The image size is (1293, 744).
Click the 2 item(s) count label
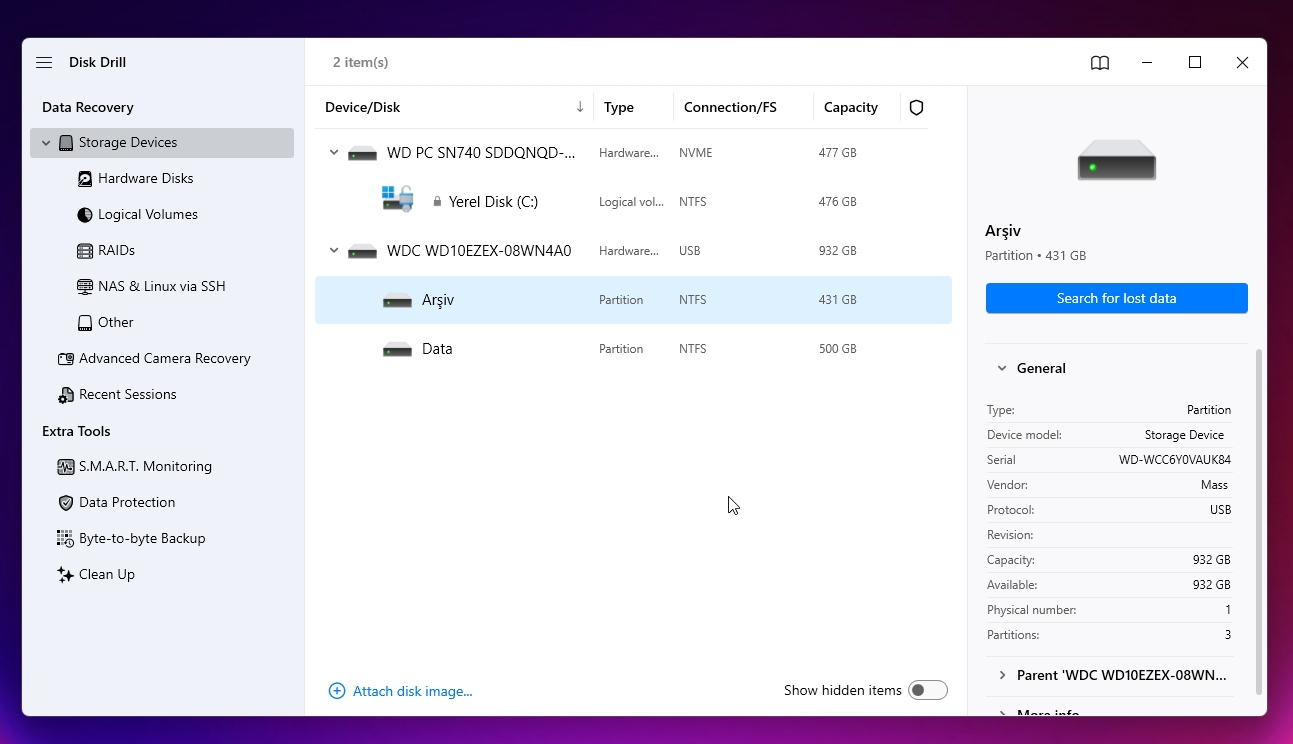[x=361, y=62]
